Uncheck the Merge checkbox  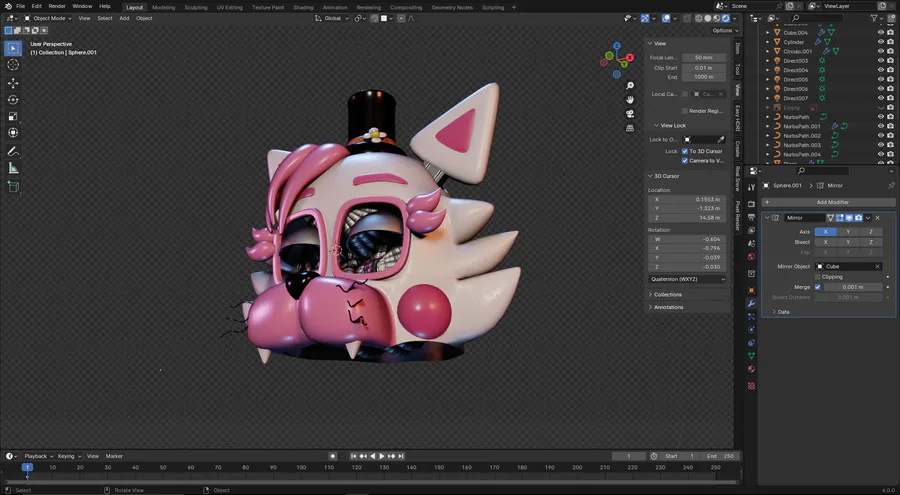(818, 287)
